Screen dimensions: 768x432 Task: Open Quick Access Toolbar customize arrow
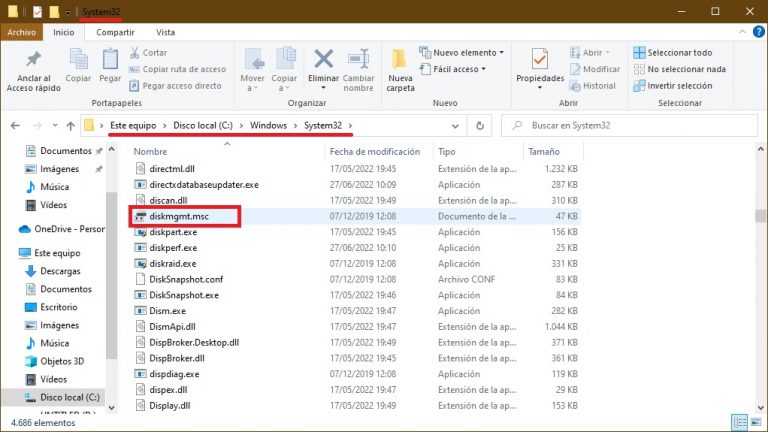pos(68,12)
